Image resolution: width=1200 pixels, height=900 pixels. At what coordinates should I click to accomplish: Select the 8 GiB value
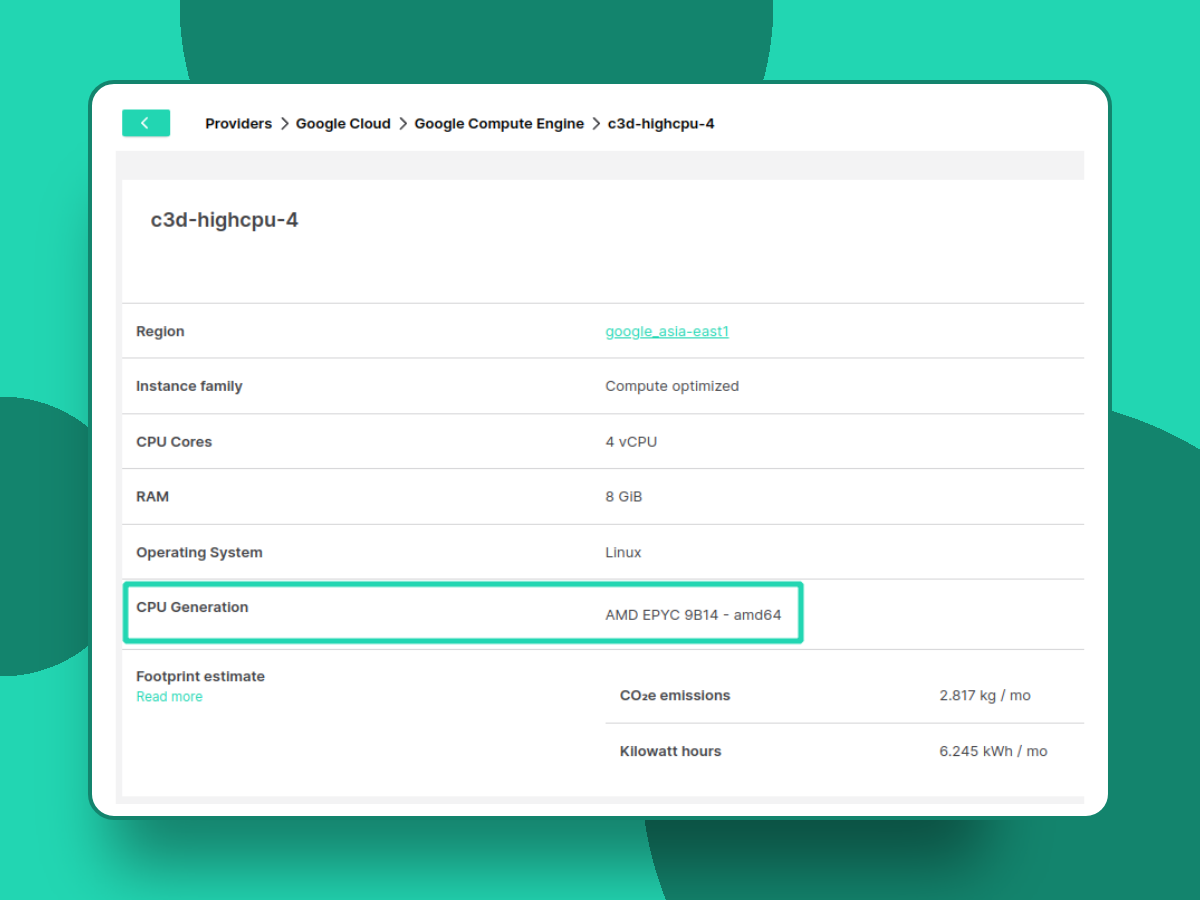pyautogui.click(x=624, y=497)
